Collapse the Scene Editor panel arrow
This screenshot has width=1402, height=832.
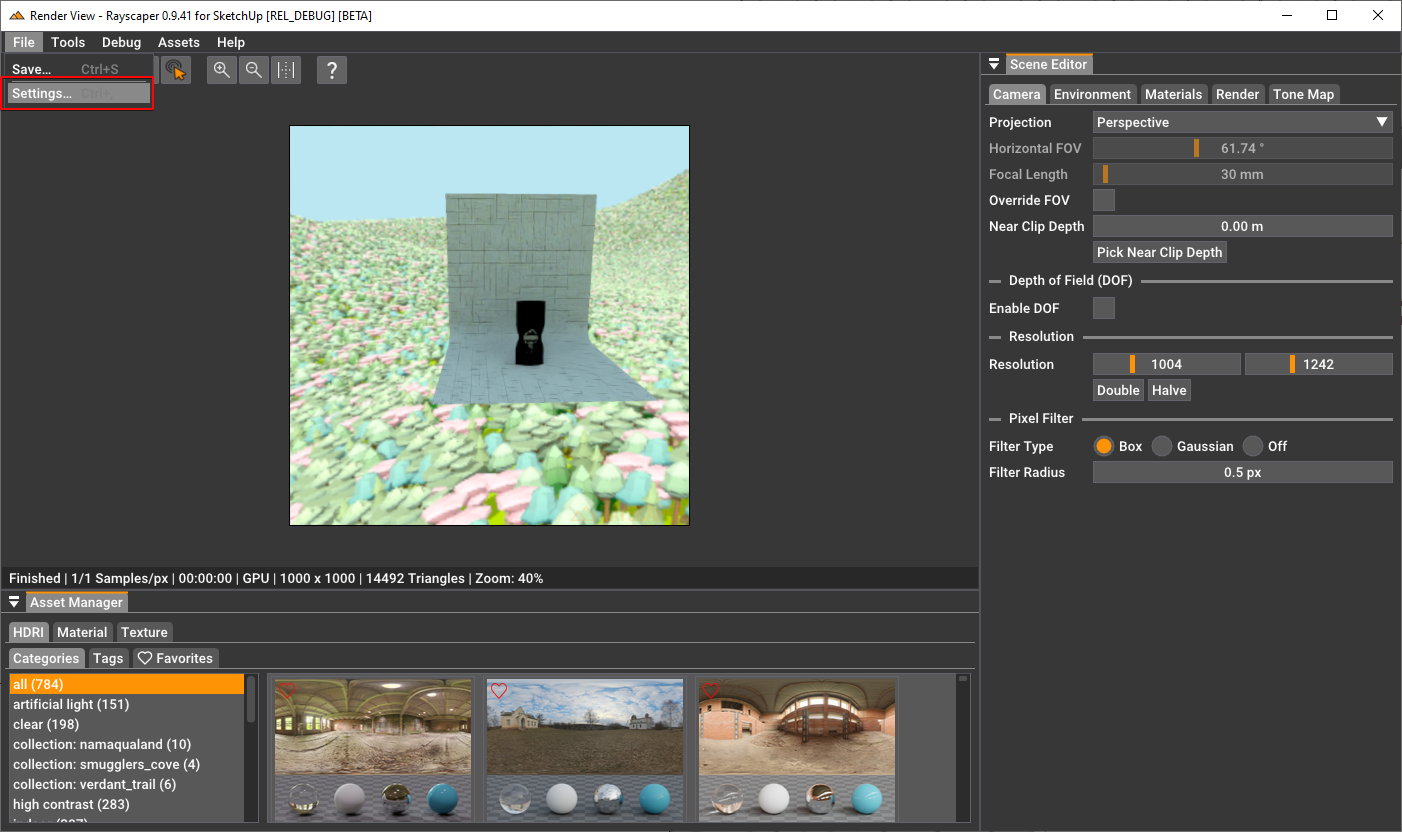pos(994,64)
